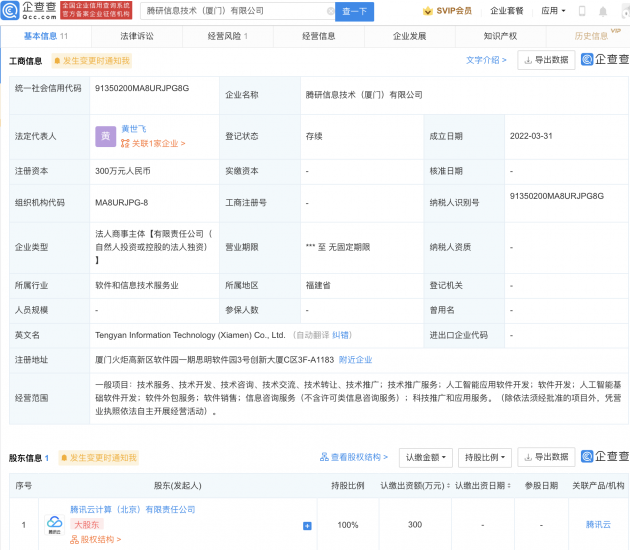The width and height of the screenshot is (630, 550).
Task: Open 关联1家企业 link
Action: 153,143
